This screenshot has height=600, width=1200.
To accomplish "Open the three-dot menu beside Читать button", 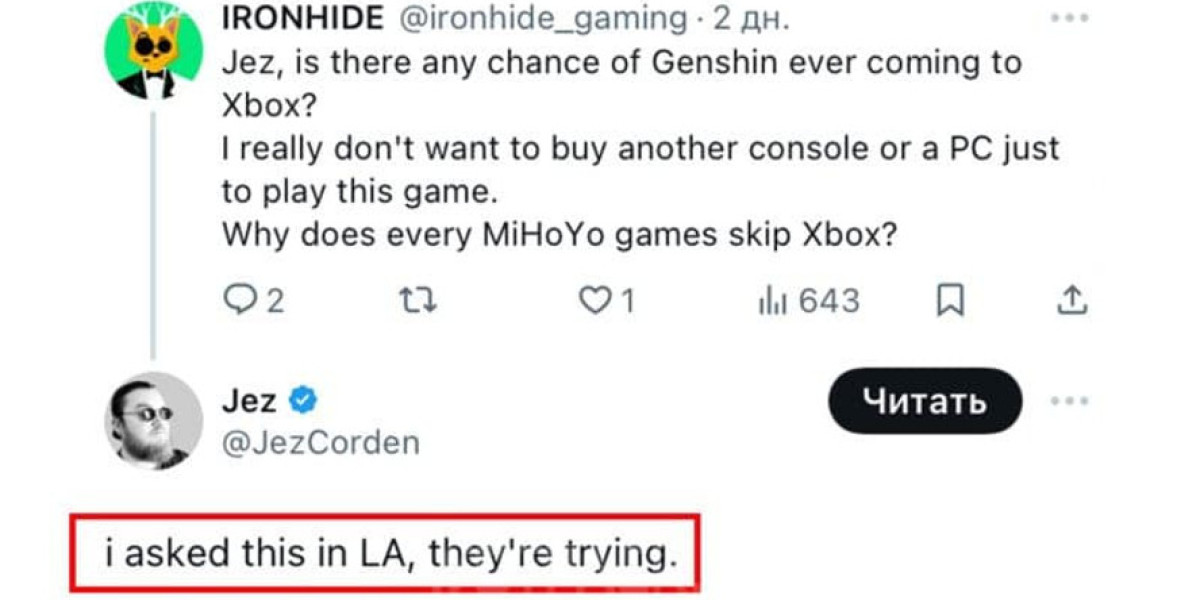I will (1070, 400).
